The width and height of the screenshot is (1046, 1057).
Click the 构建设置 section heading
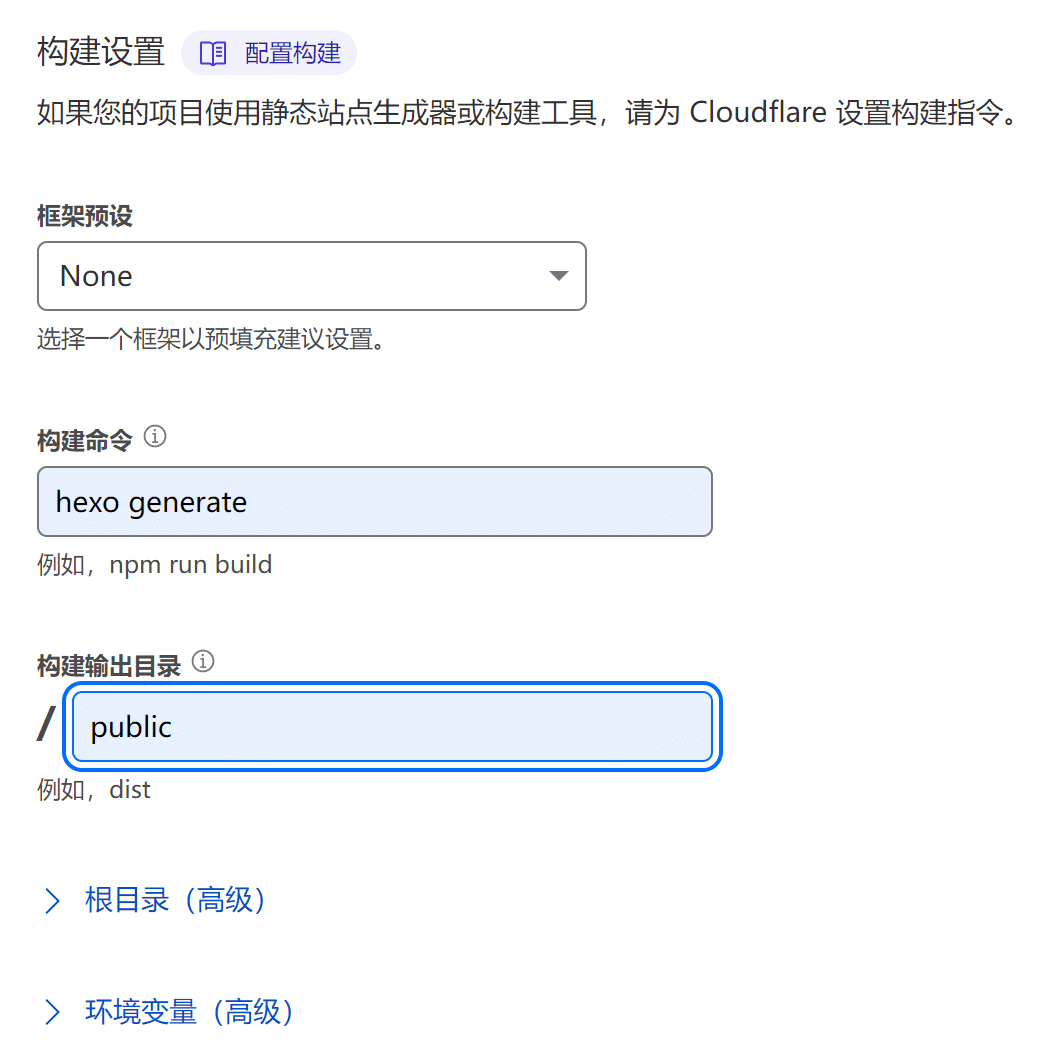click(101, 52)
